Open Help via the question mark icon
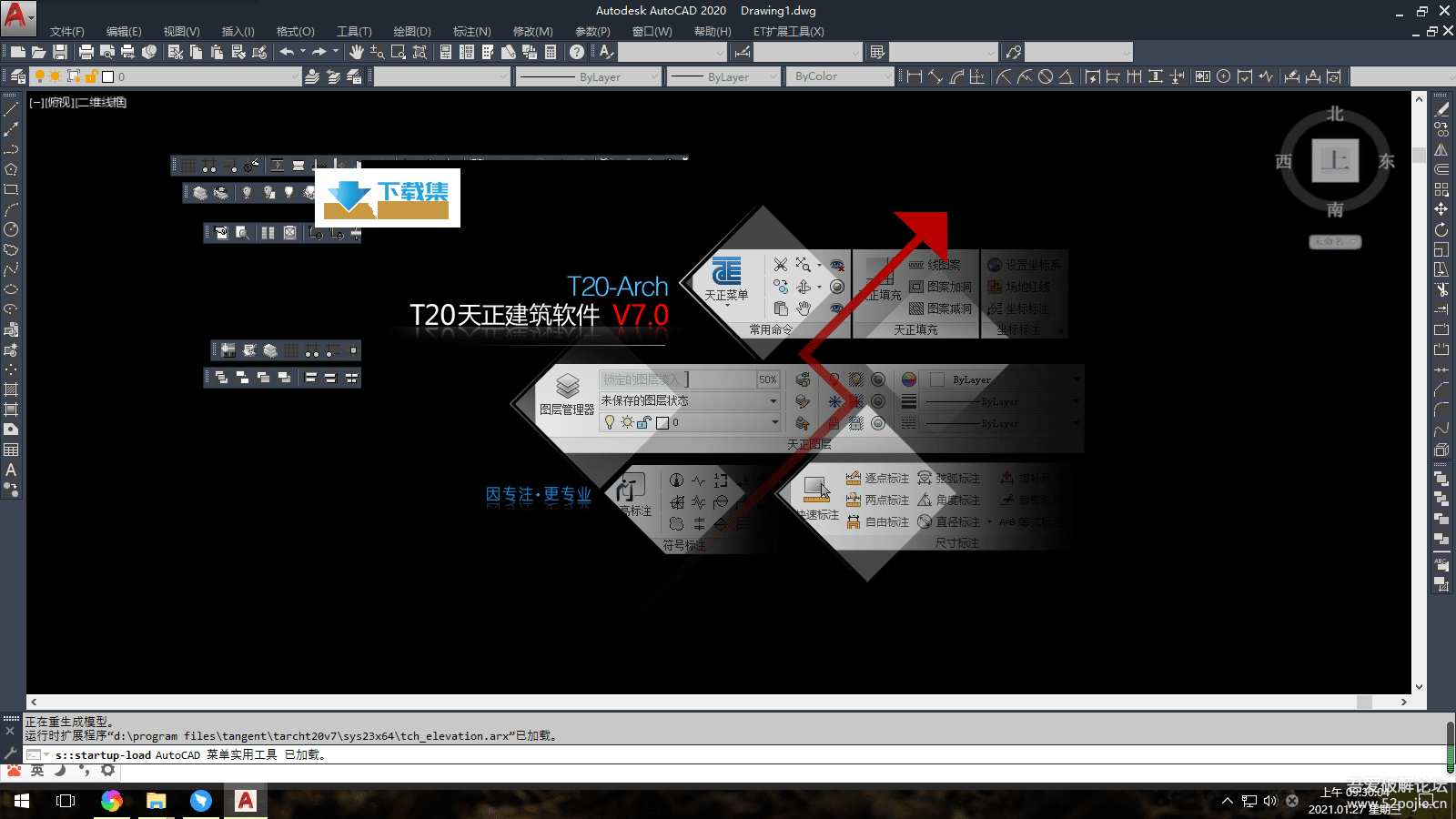Image resolution: width=1456 pixels, height=819 pixels. (x=576, y=52)
